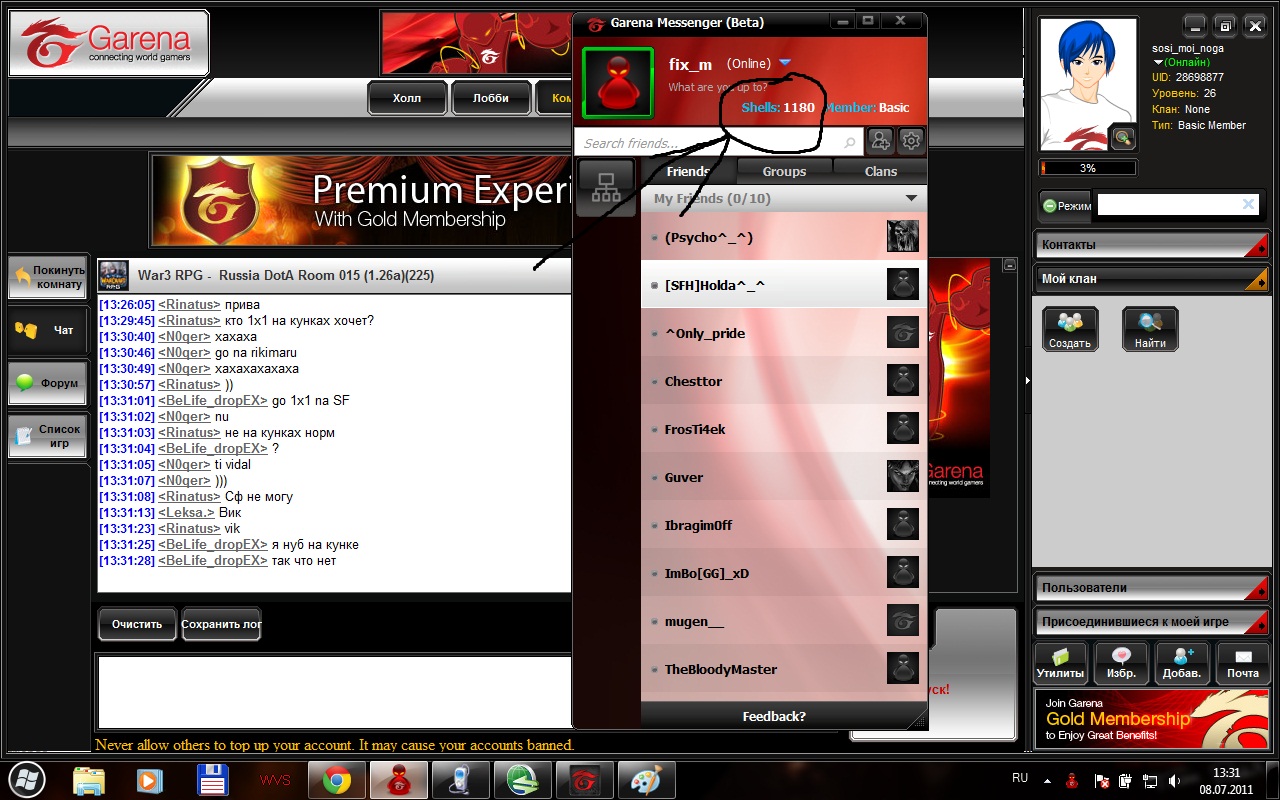
Task: Click the fix_m profile avatar in Messenger
Action: (618, 82)
